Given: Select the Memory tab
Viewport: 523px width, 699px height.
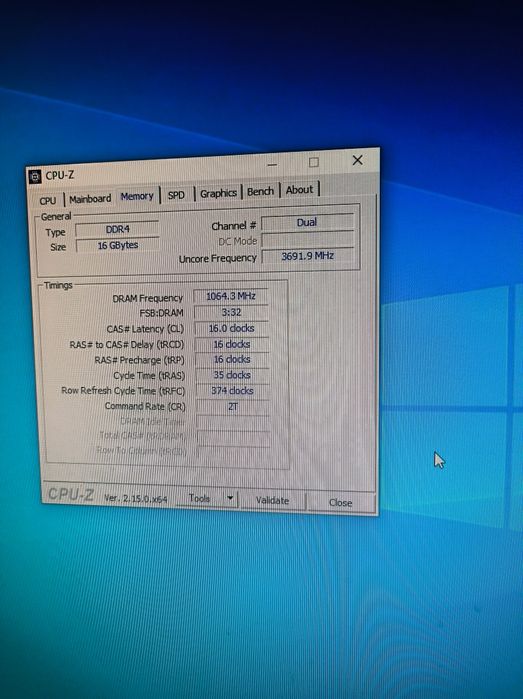Looking at the screenshot, I should [137, 197].
